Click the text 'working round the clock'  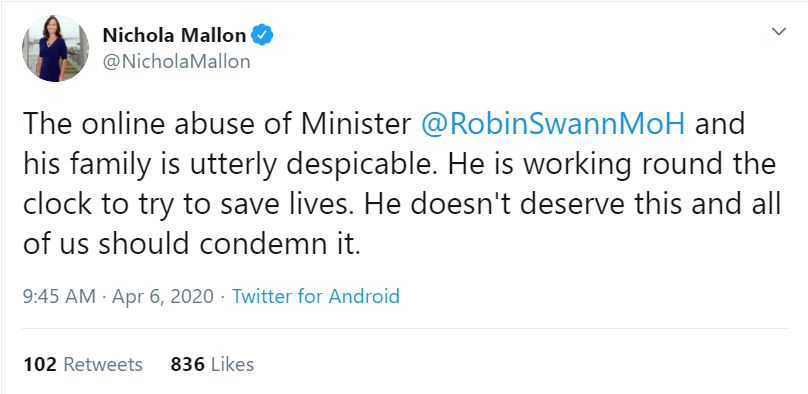point(399,184)
